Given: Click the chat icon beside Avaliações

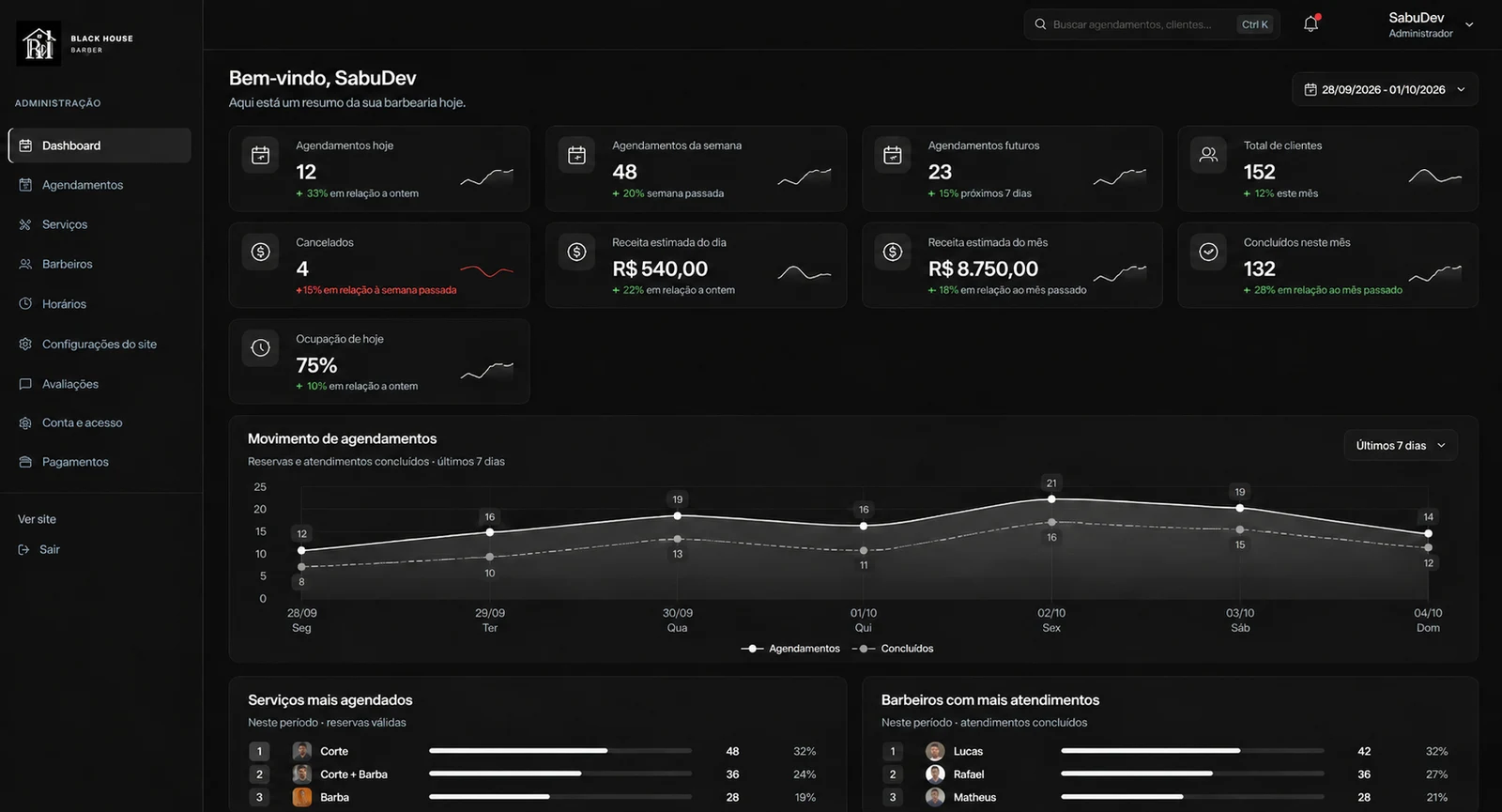Looking at the screenshot, I should coord(25,384).
